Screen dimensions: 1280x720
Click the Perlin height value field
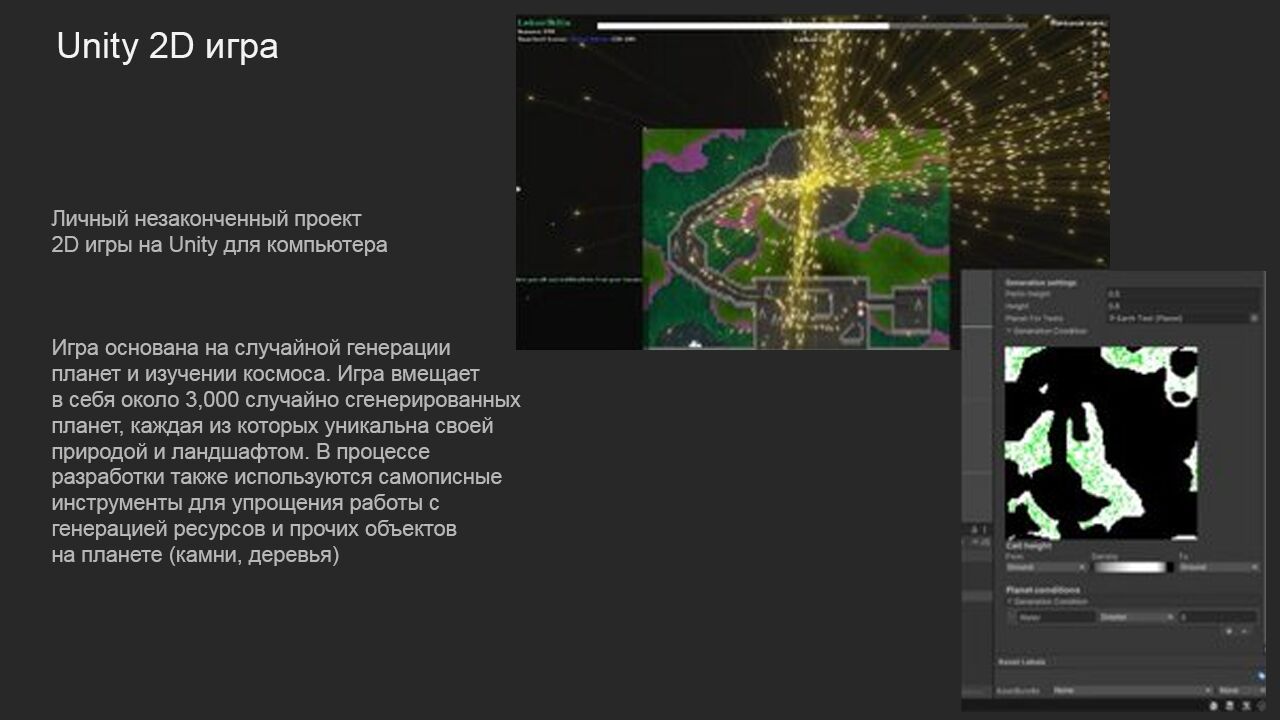pos(1182,294)
